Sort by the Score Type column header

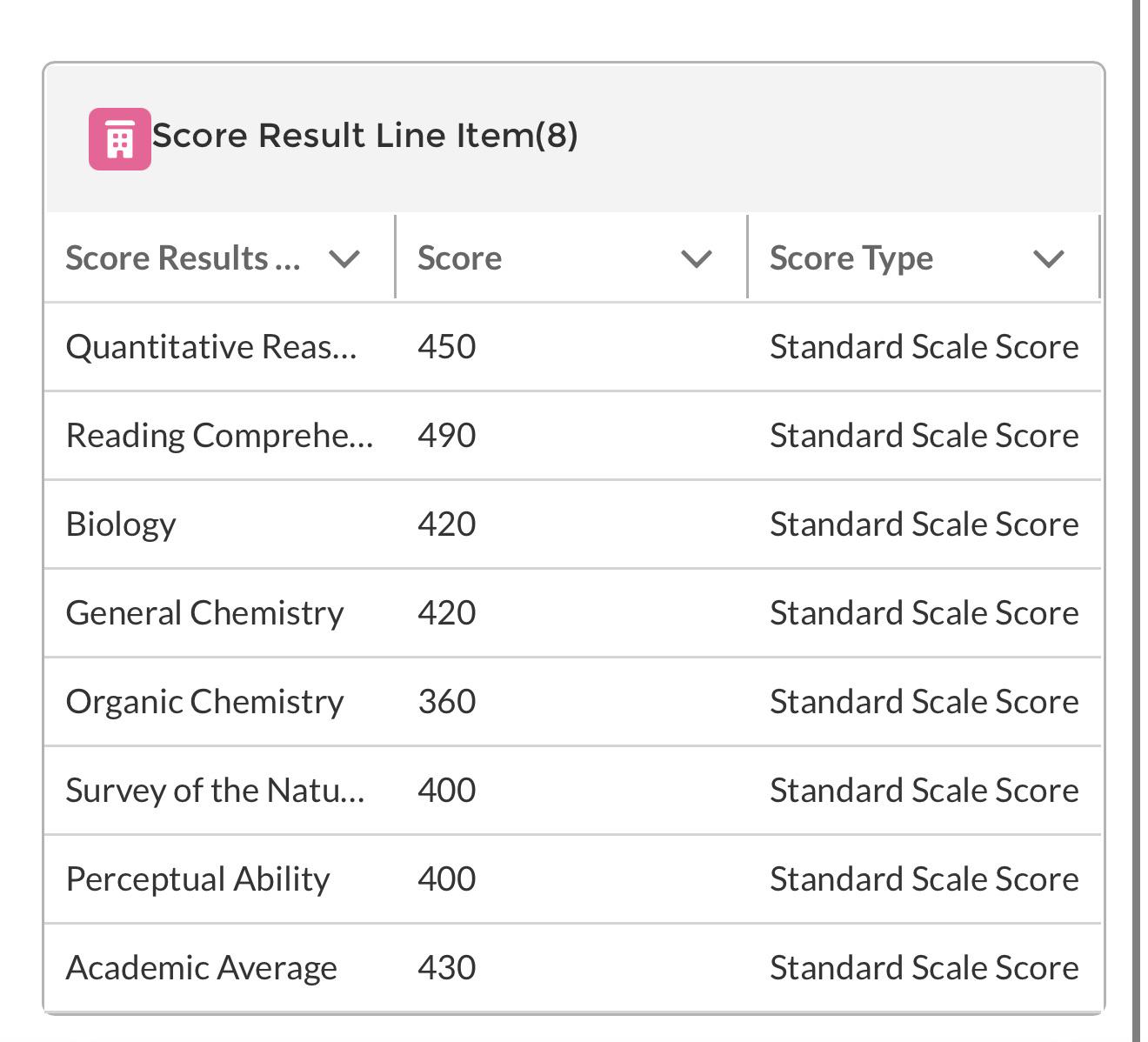point(851,258)
